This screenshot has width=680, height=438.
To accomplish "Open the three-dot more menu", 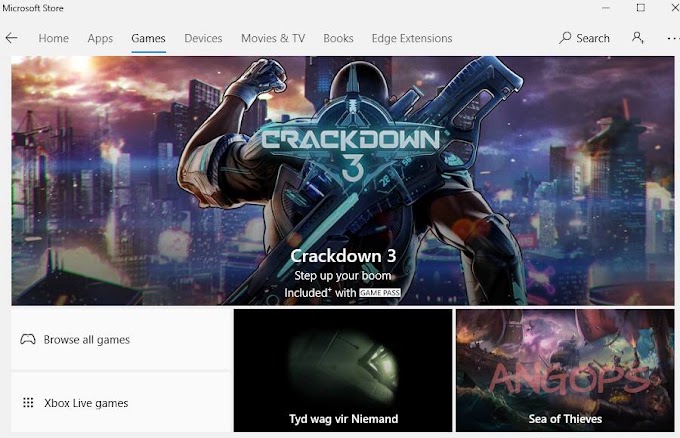I will pos(673,38).
